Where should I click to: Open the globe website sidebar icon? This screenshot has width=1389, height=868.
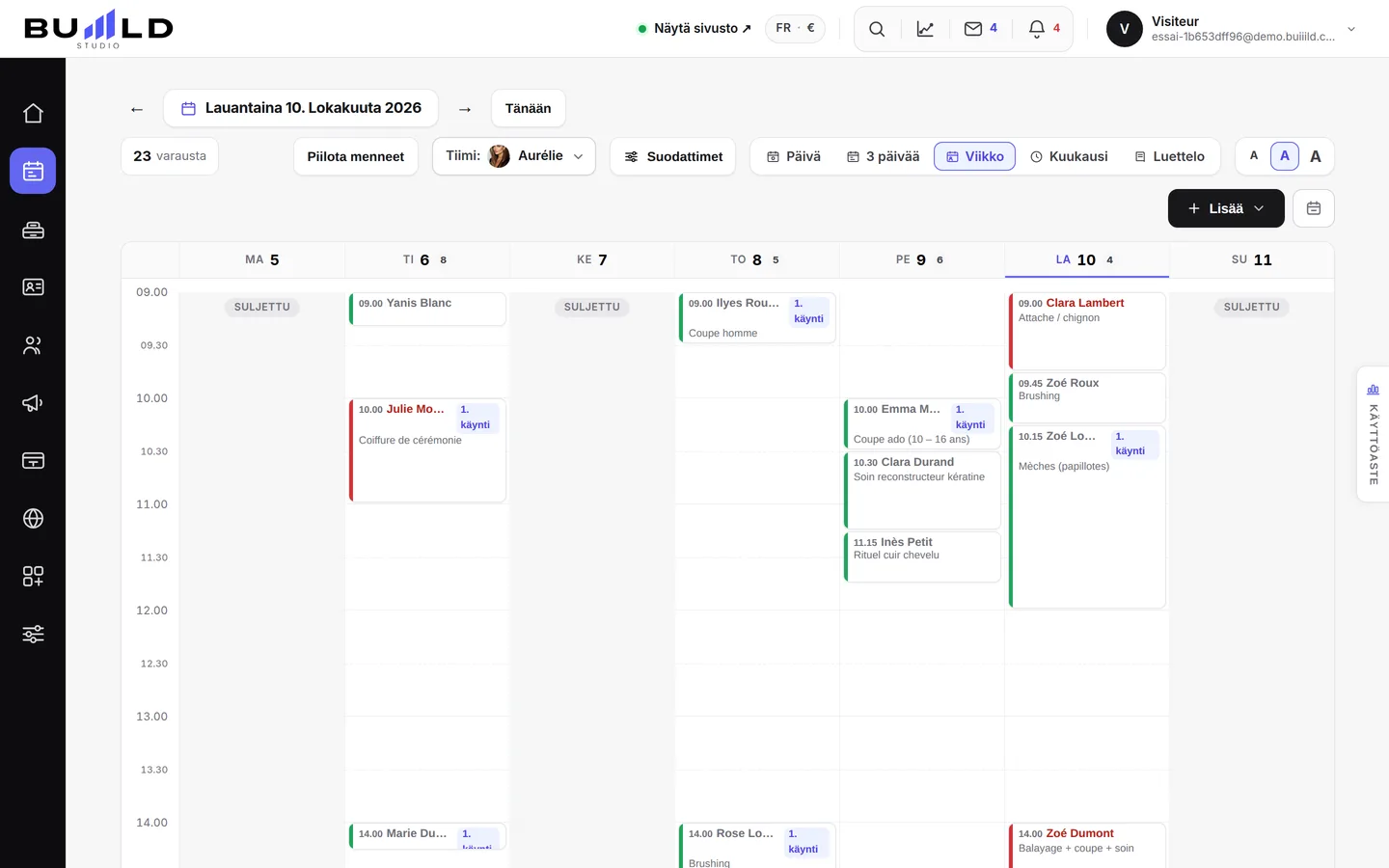pos(33,519)
